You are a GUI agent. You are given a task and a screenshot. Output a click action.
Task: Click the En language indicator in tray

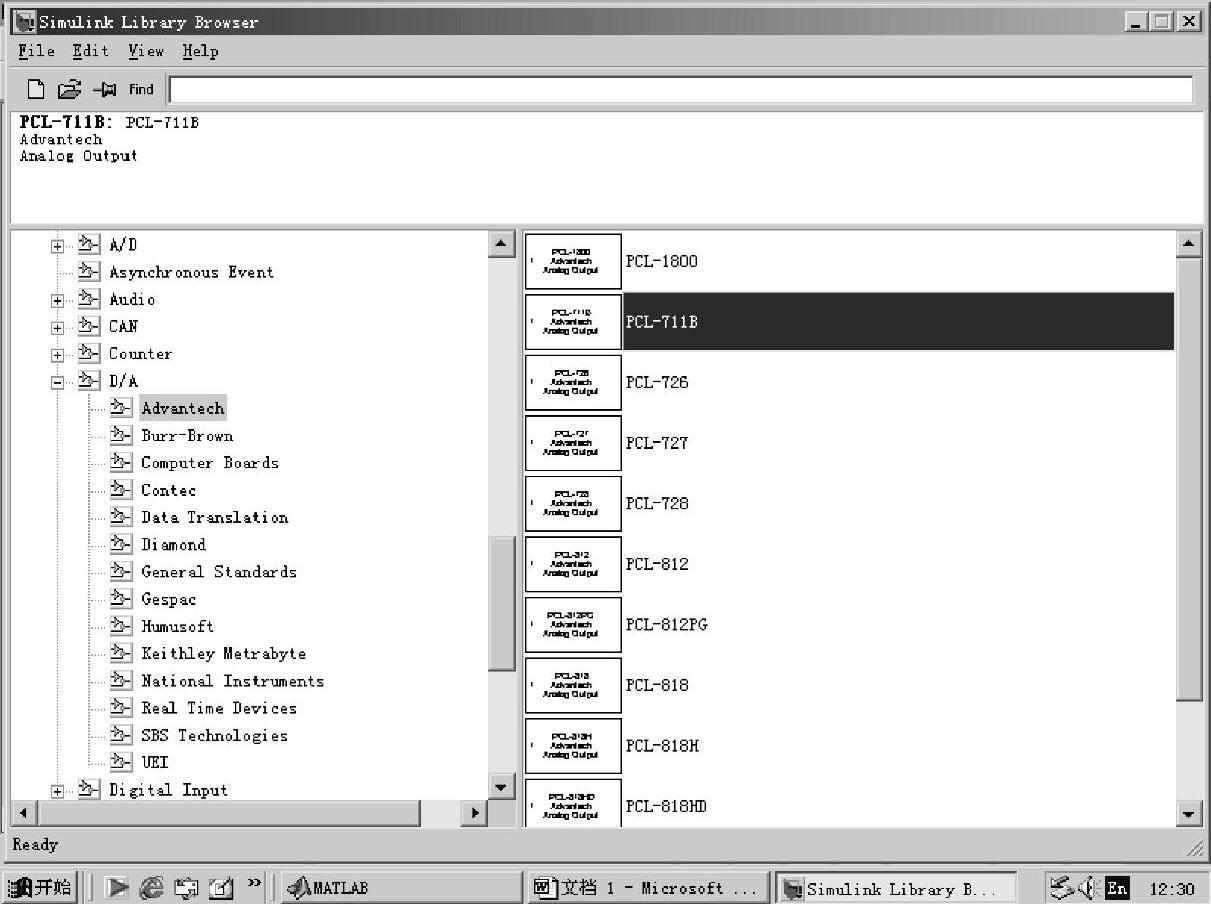(x=1117, y=888)
